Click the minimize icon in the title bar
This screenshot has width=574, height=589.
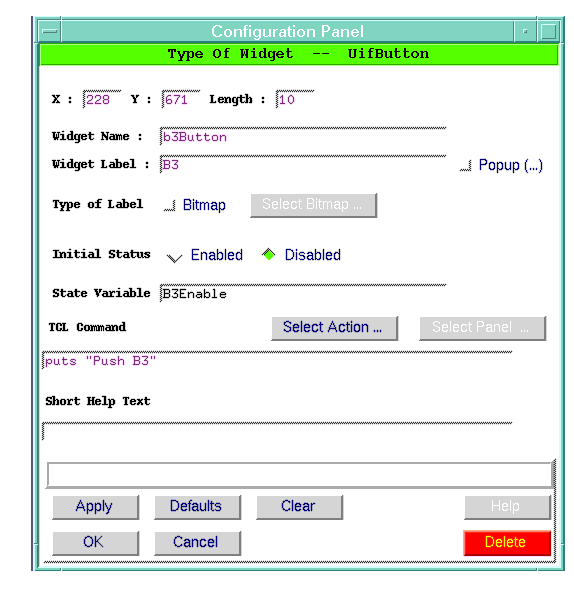[x=525, y=31]
